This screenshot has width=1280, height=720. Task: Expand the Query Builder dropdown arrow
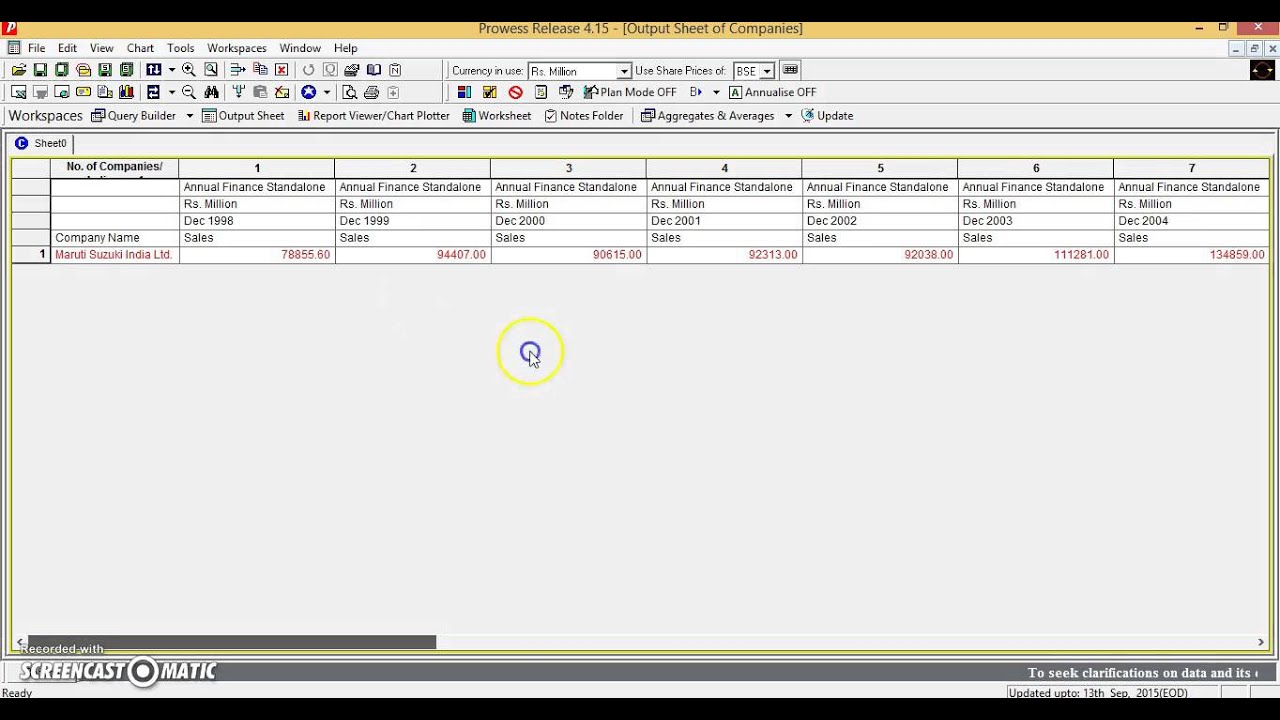[x=189, y=116]
